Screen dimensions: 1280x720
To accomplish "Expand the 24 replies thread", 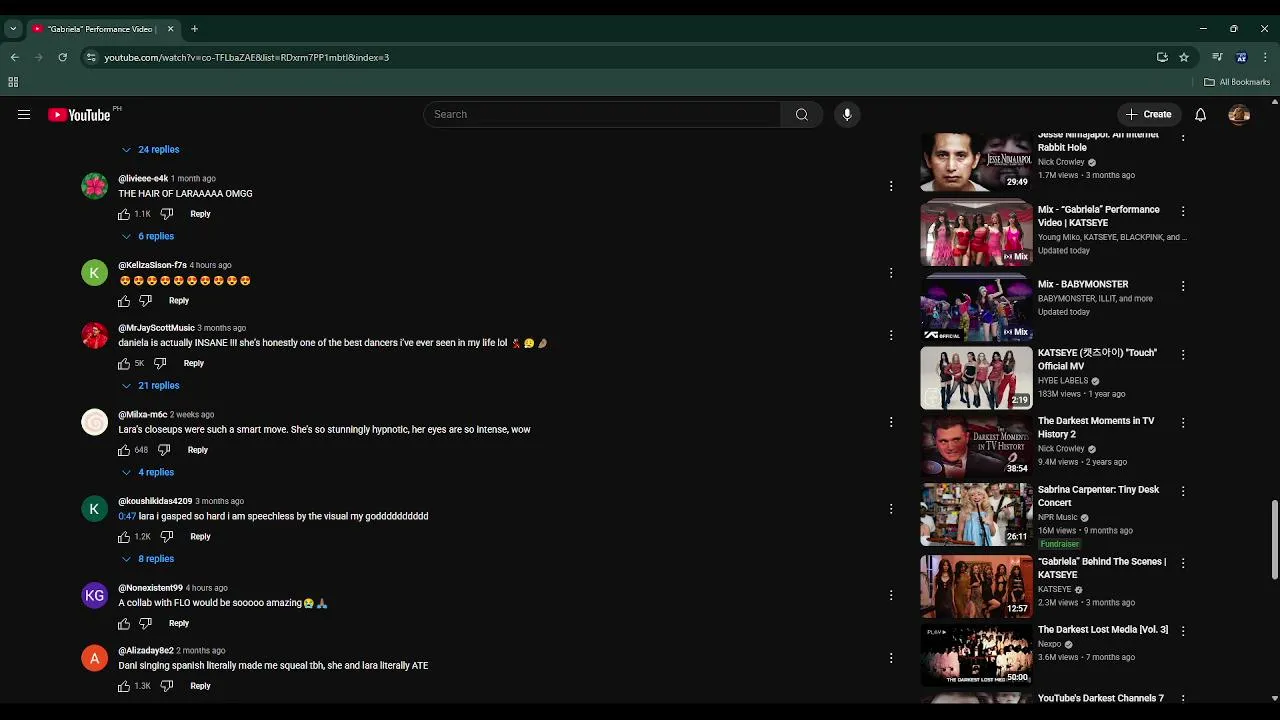I will tap(151, 150).
